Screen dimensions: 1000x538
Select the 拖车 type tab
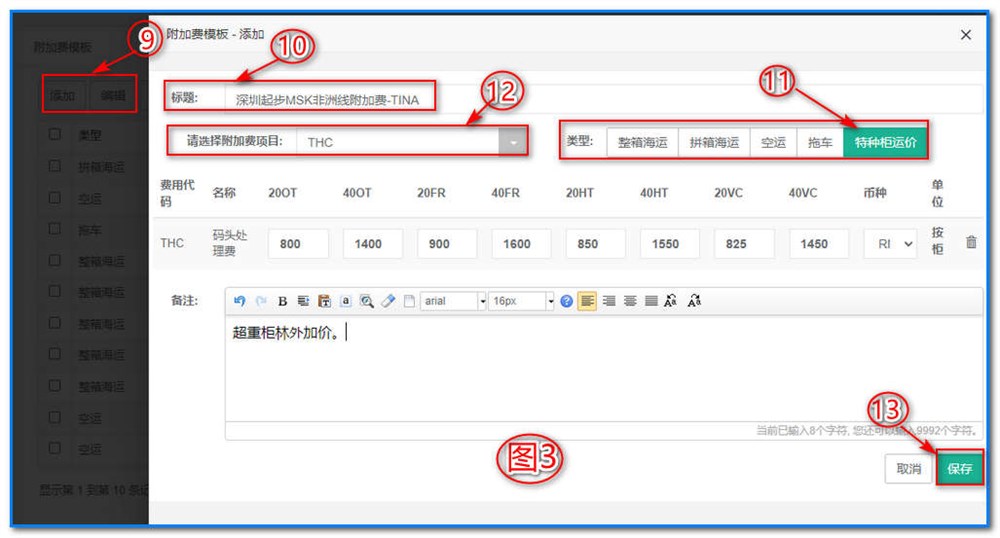(820, 142)
